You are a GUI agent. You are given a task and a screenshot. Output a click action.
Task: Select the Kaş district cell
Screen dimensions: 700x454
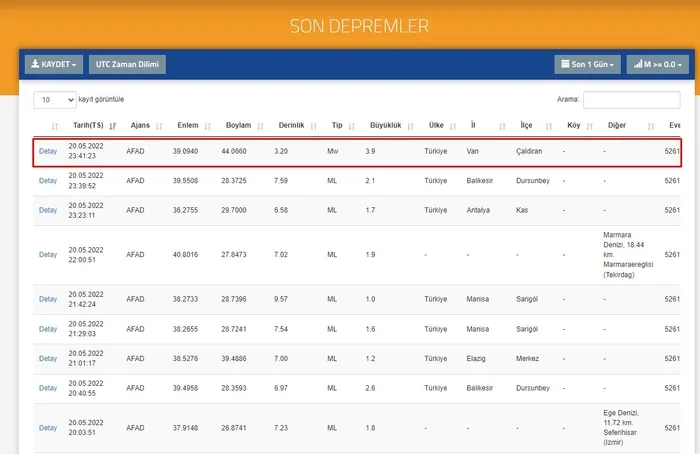point(522,210)
